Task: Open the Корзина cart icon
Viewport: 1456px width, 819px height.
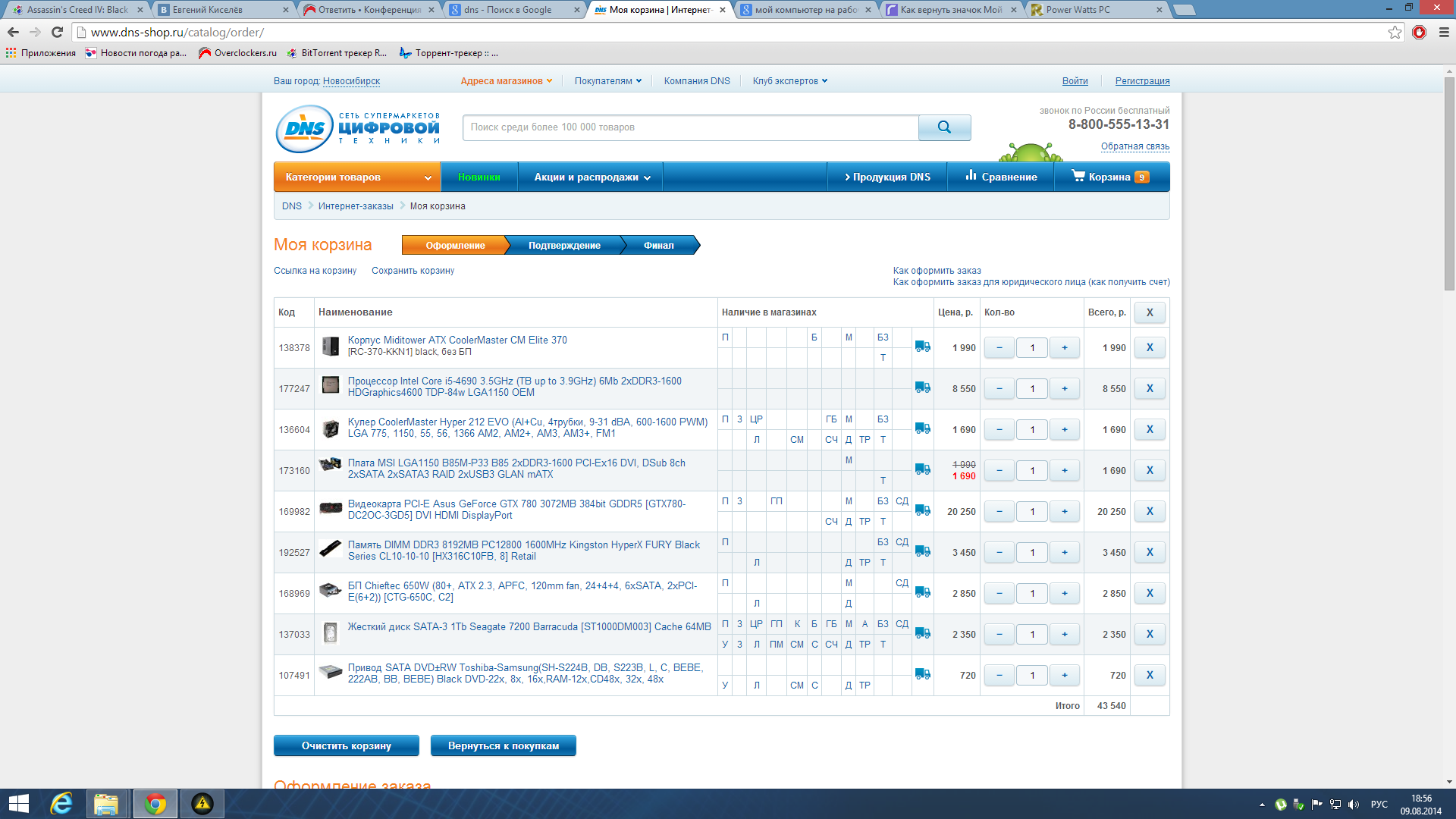Action: pyautogui.click(x=1078, y=176)
